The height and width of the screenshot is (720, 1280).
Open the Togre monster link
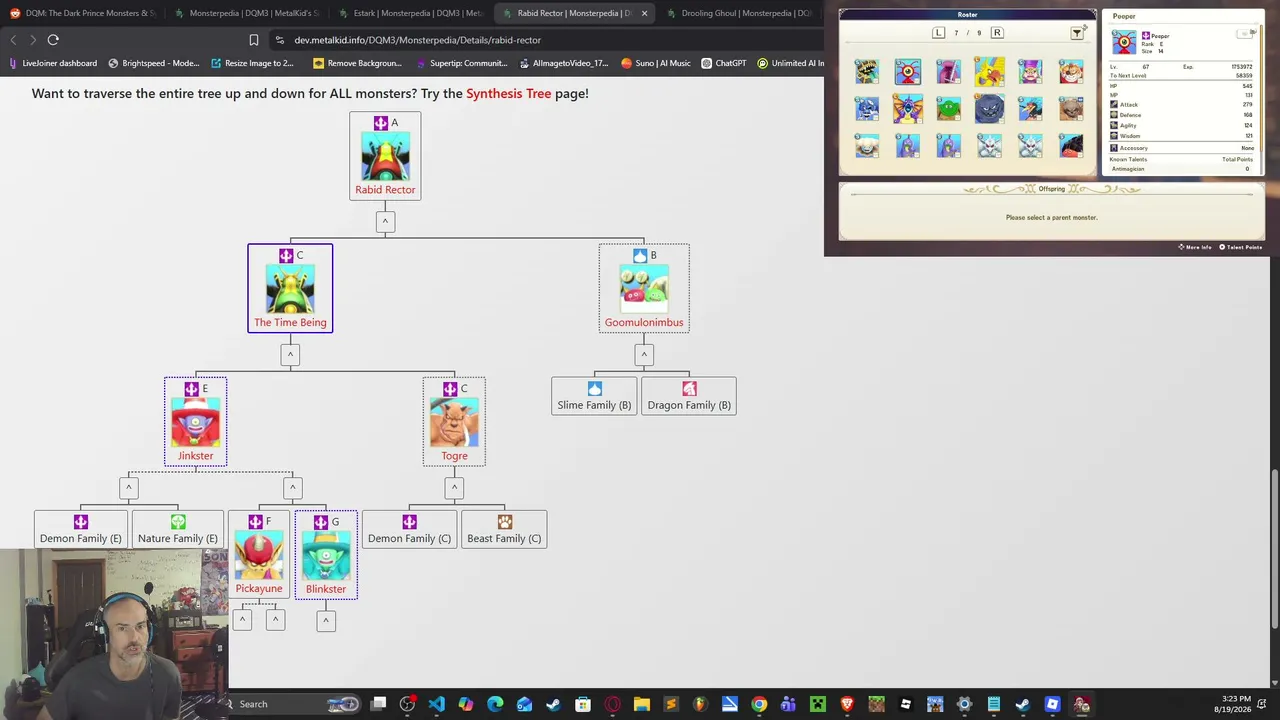click(x=454, y=455)
